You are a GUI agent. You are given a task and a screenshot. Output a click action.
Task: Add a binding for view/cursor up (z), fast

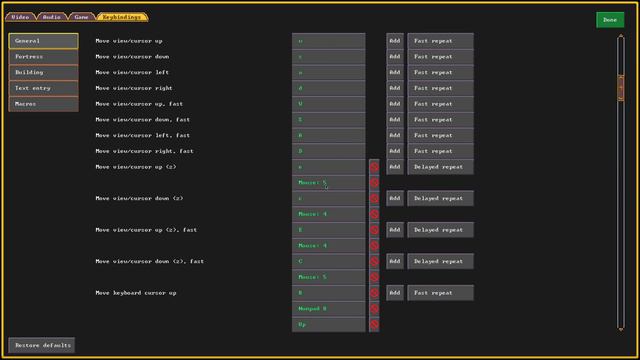(x=395, y=230)
